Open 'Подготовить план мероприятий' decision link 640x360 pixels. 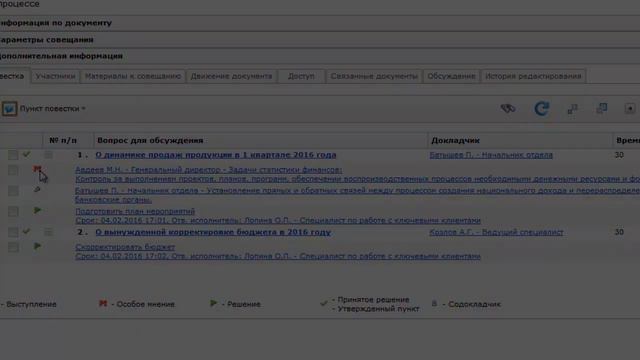135,211
